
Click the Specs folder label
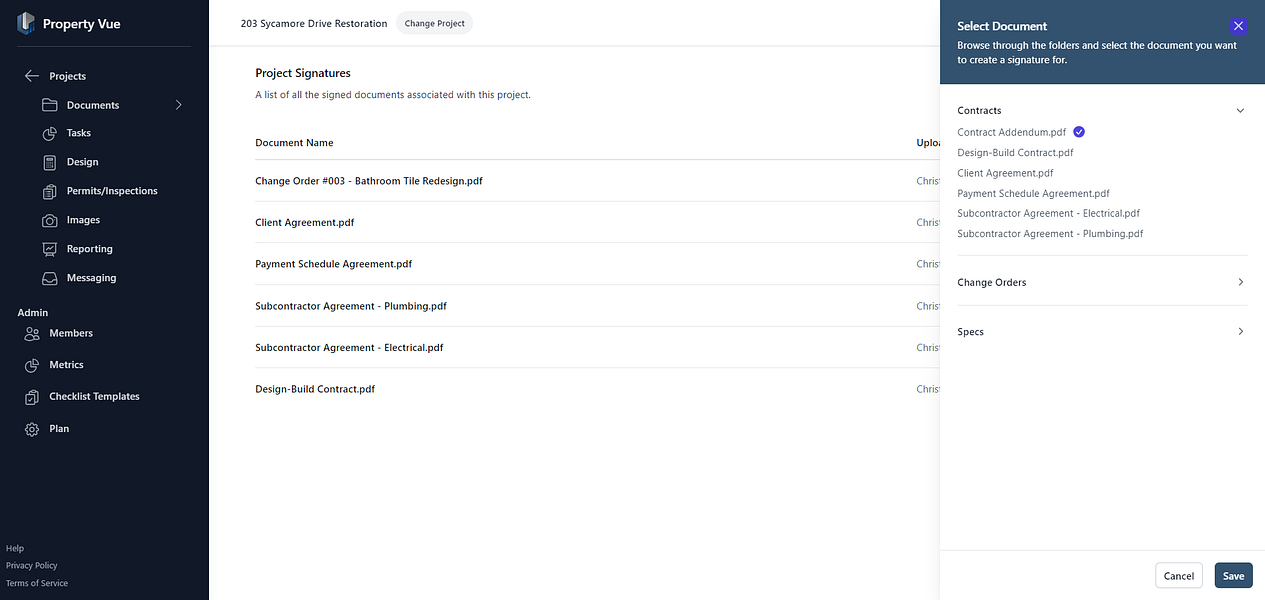pos(970,332)
